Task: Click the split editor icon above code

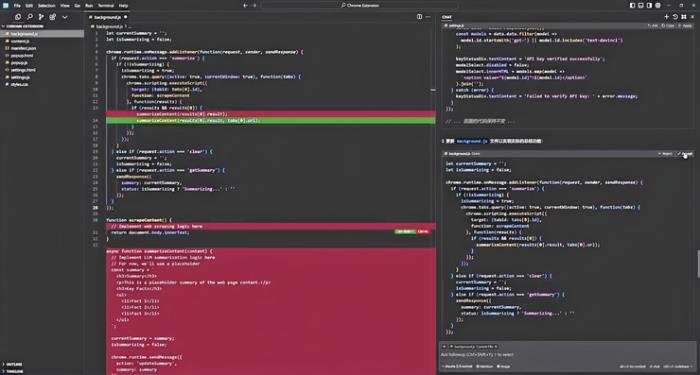Action: pyautogui.click(x=419, y=17)
